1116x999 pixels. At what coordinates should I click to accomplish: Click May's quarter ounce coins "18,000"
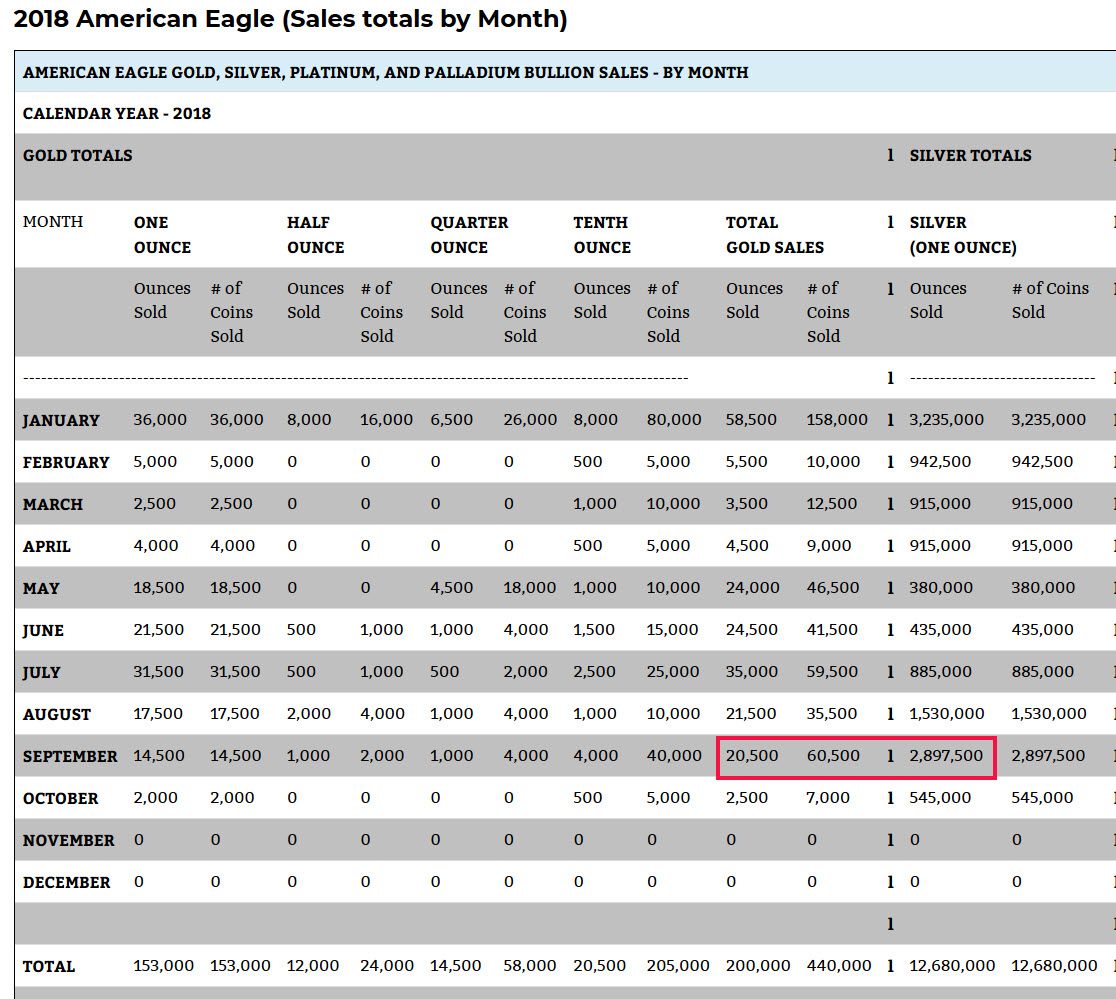click(530, 588)
